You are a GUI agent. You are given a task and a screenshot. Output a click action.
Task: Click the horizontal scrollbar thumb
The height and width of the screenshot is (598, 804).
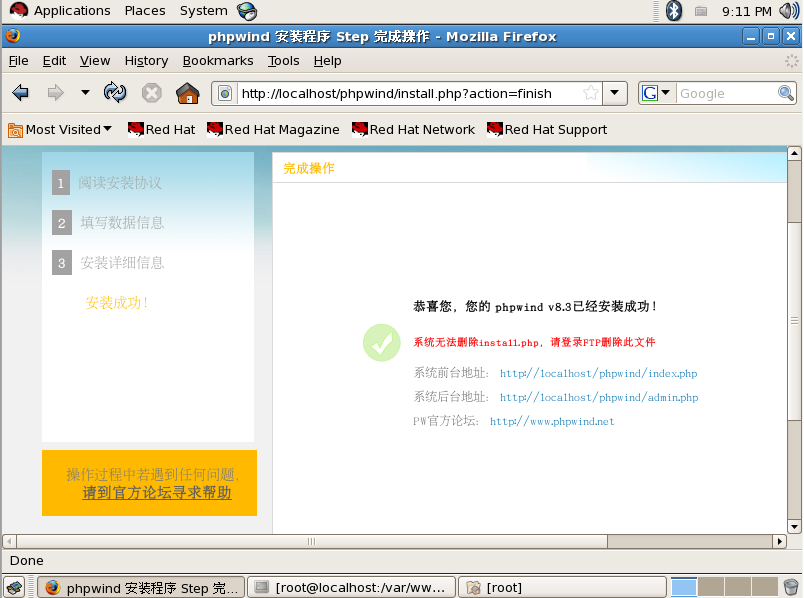point(312,542)
